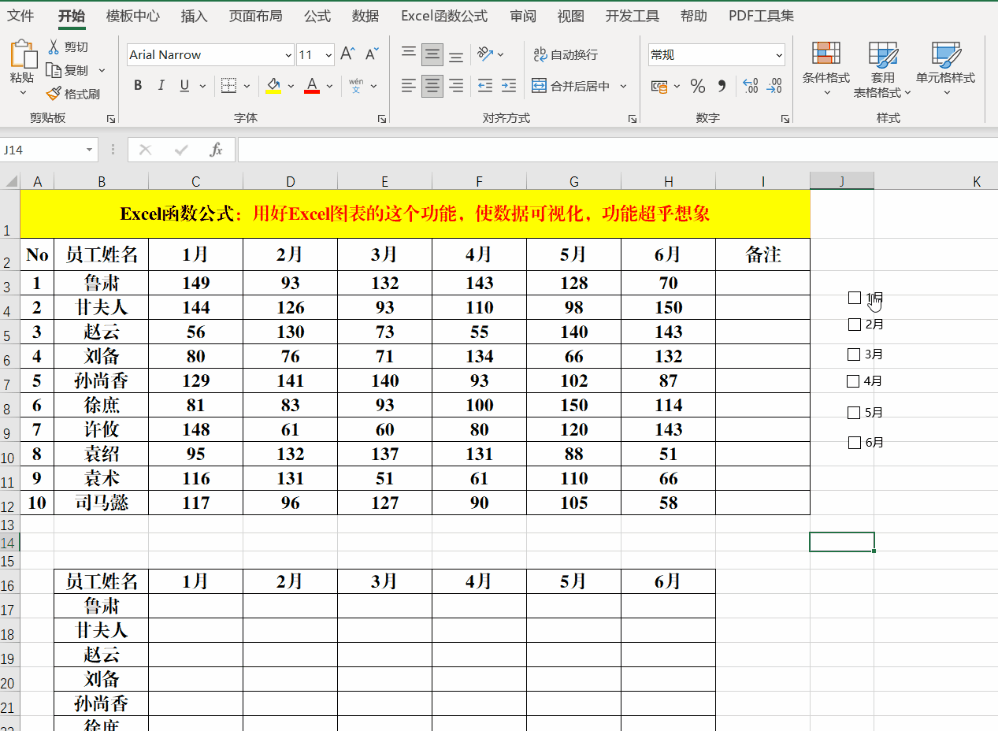Open the Font group dialog launcher

pos(382,119)
